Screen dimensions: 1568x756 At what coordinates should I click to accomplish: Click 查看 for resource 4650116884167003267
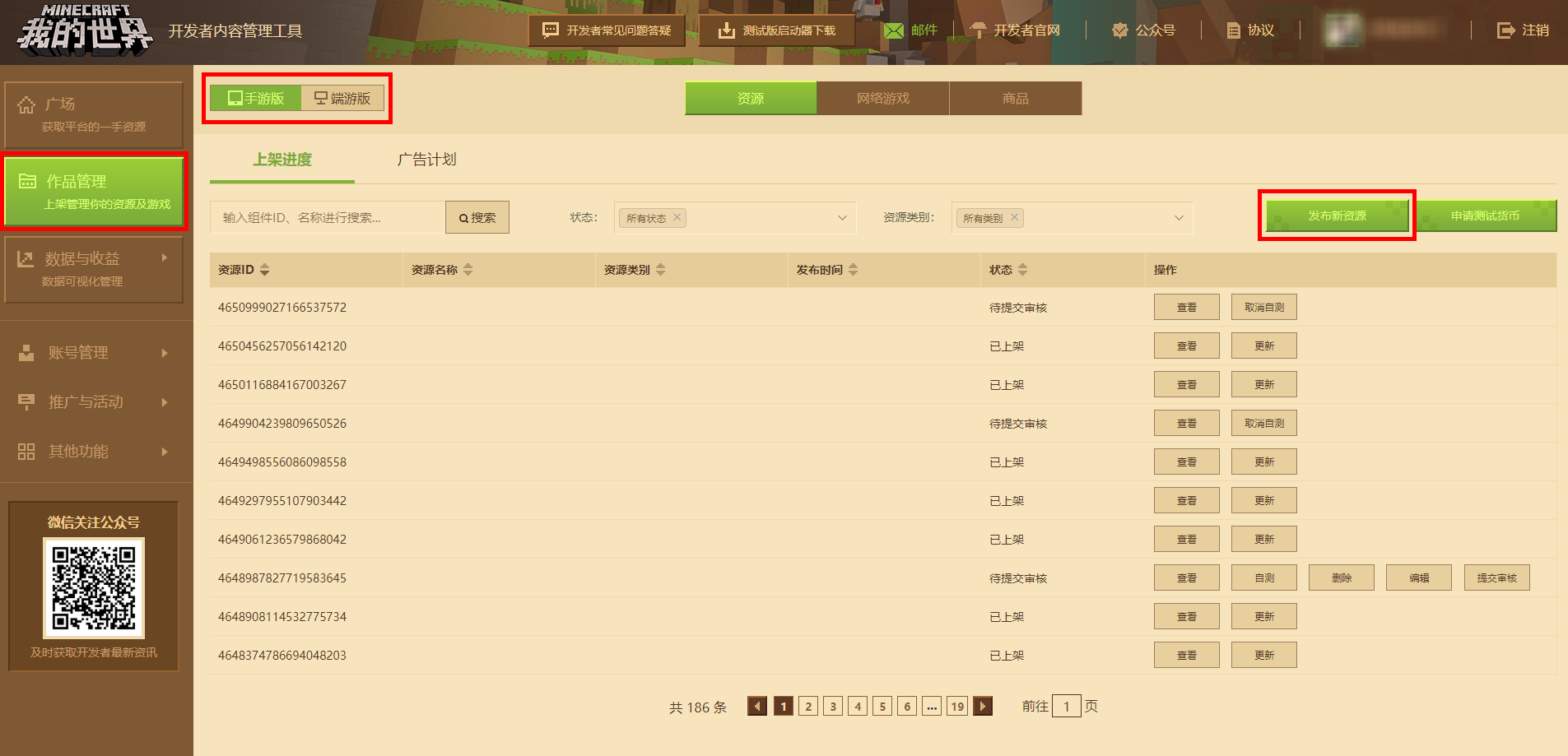(x=1186, y=385)
